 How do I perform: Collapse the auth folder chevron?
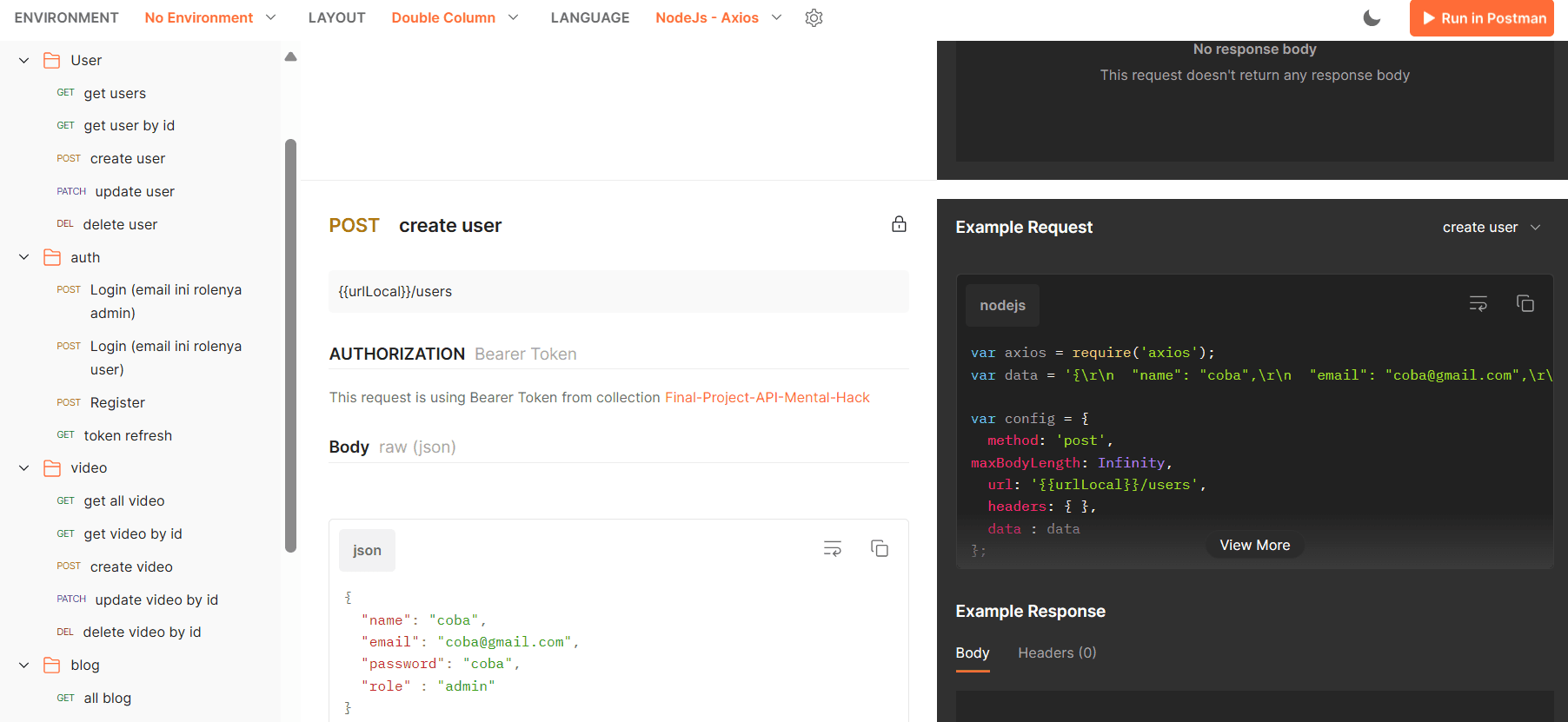pos(24,257)
